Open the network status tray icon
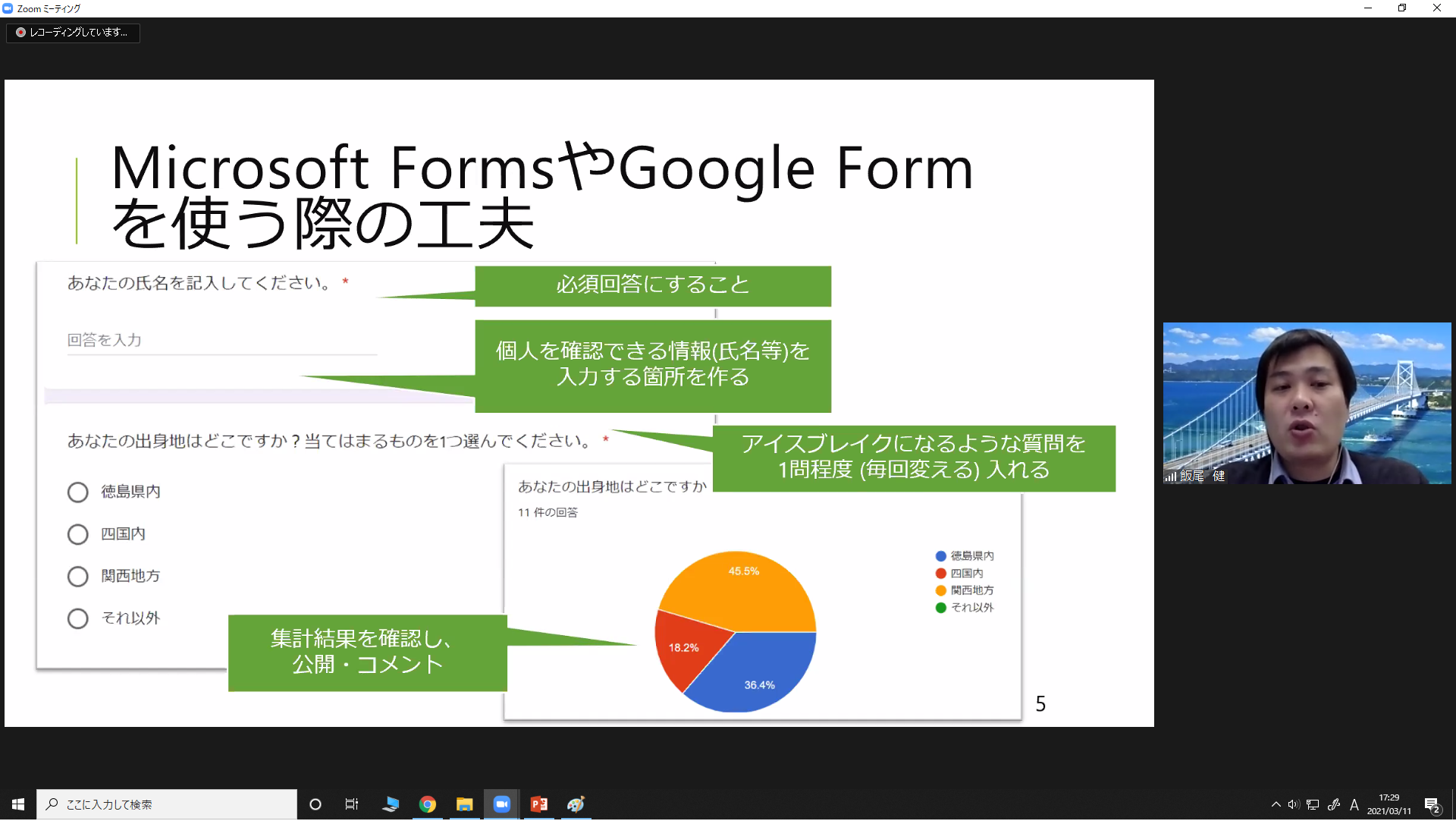Viewport: 1456px width, 821px height. tap(1313, 805)
